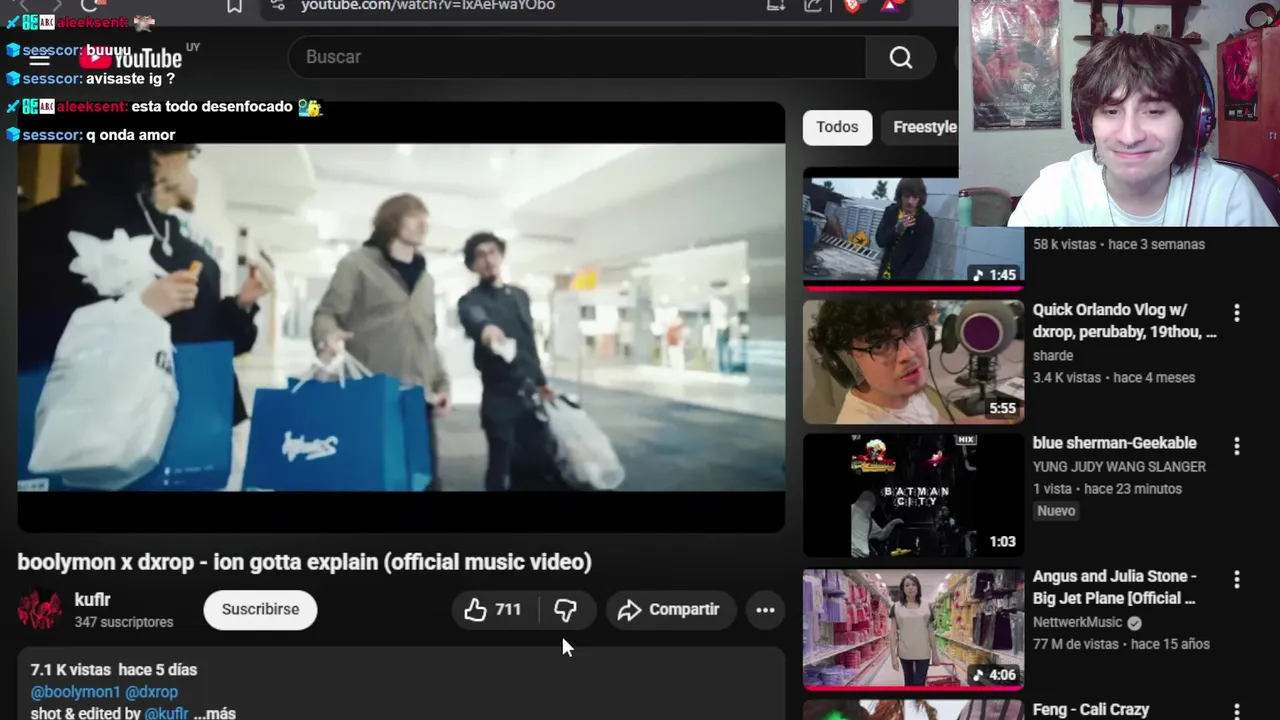Open more actions three-dot button under video
This screenshot has width=1280, height=720.
(765, 610)
